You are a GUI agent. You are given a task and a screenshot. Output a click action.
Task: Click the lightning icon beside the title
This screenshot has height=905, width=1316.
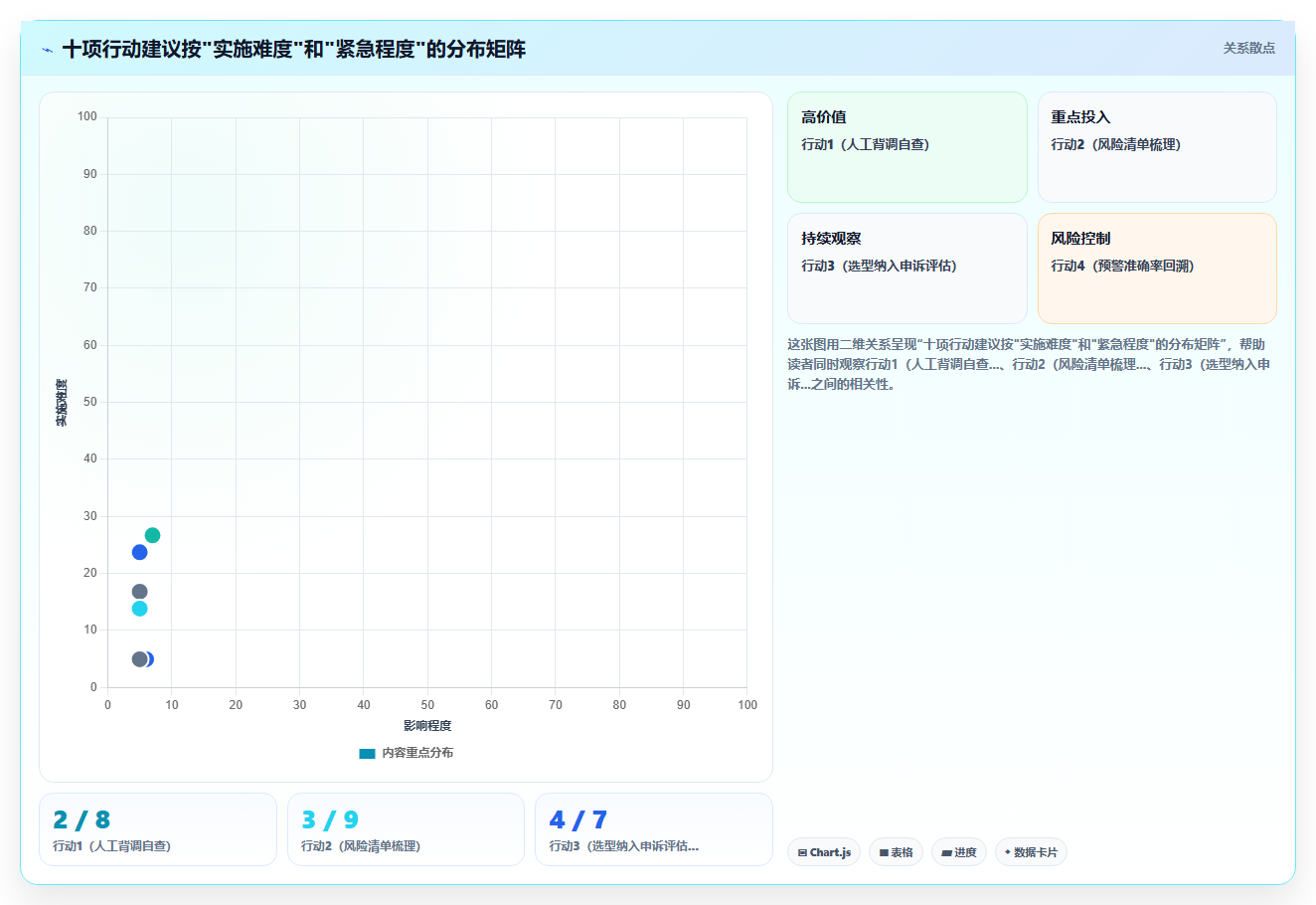pyautogui.click(x=48, y=50)
